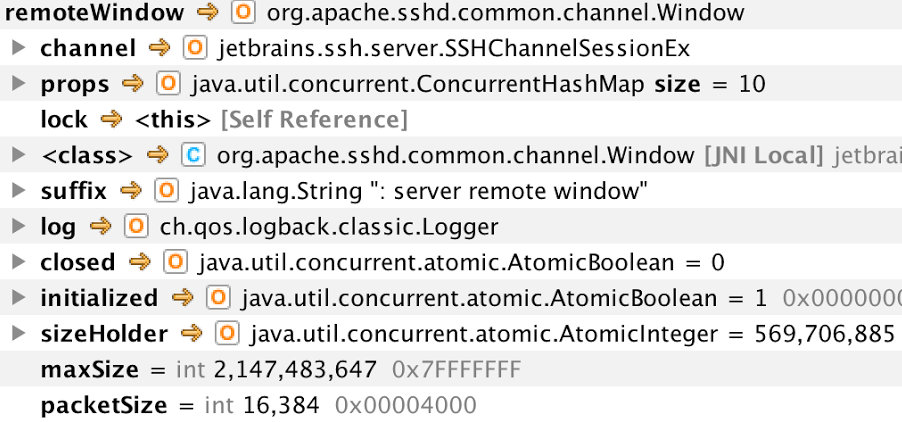Viewport: 902px width, 422px height.
Task: Click the suffix String object icon
Action: (166, 191)
